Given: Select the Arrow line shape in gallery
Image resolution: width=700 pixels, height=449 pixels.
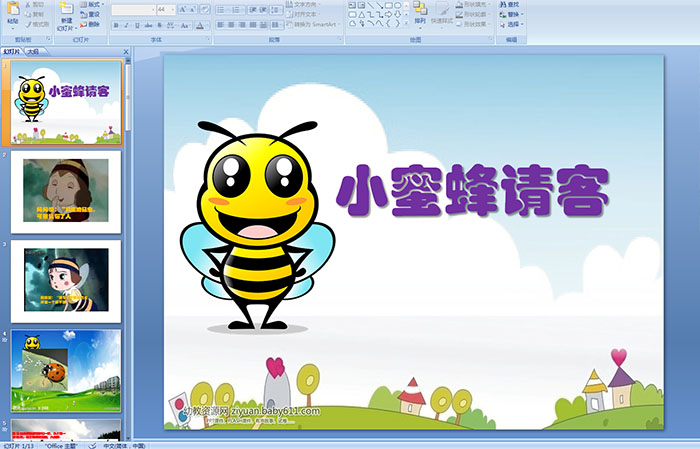Looking at the screenshot, I should click(379, 5).
